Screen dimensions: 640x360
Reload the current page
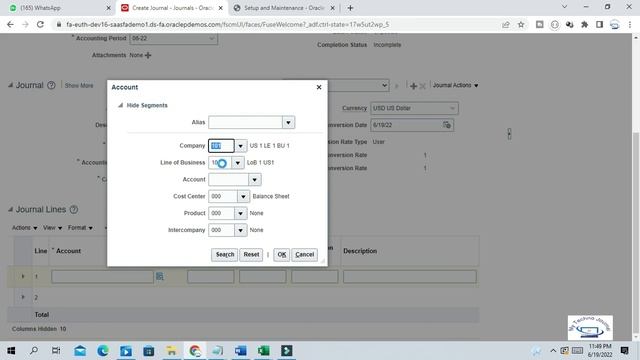(40, 24)
